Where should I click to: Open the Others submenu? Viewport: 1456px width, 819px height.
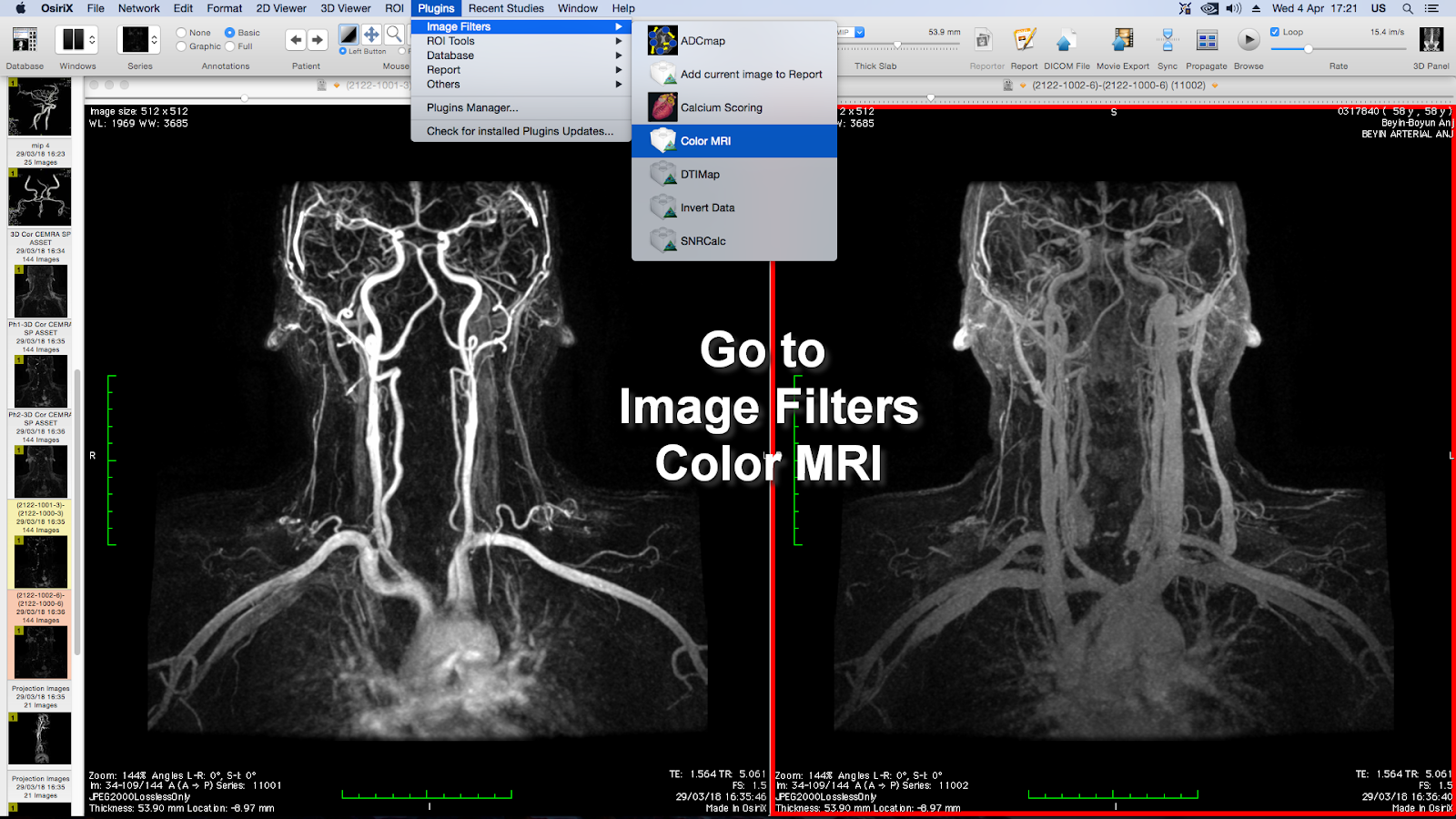(x=443, y=84)
